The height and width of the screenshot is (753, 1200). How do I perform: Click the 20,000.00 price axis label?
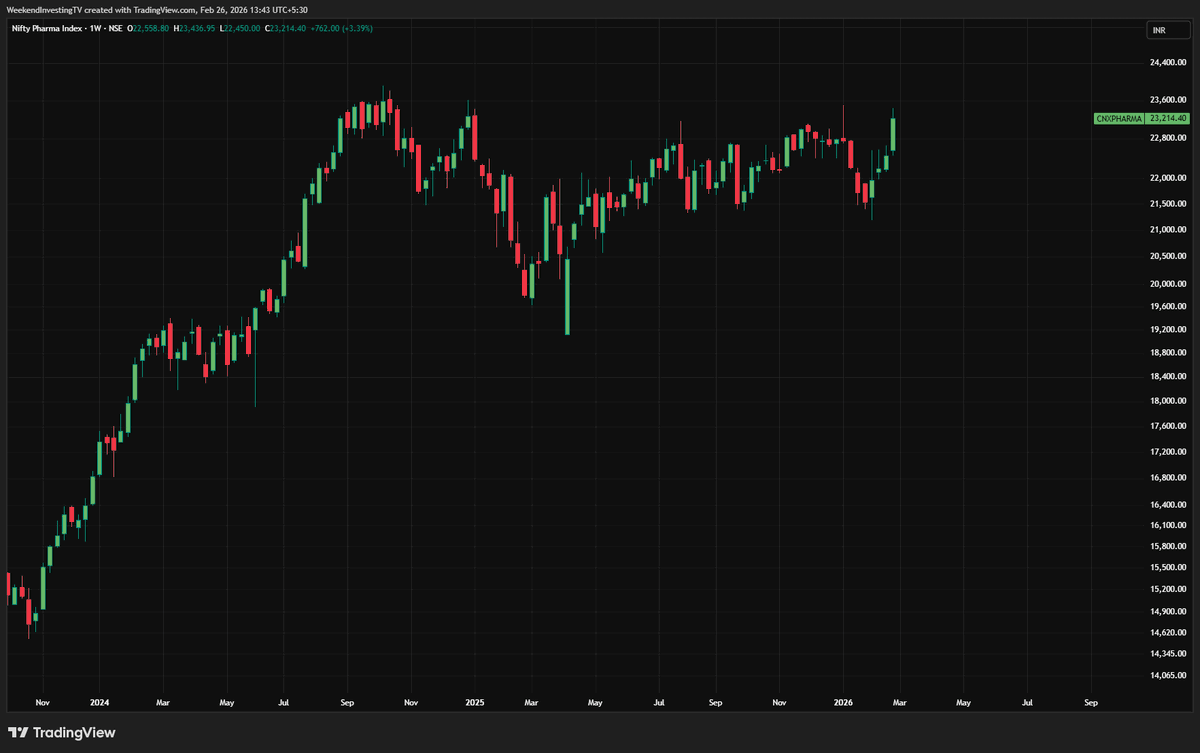coord(1168,284)
